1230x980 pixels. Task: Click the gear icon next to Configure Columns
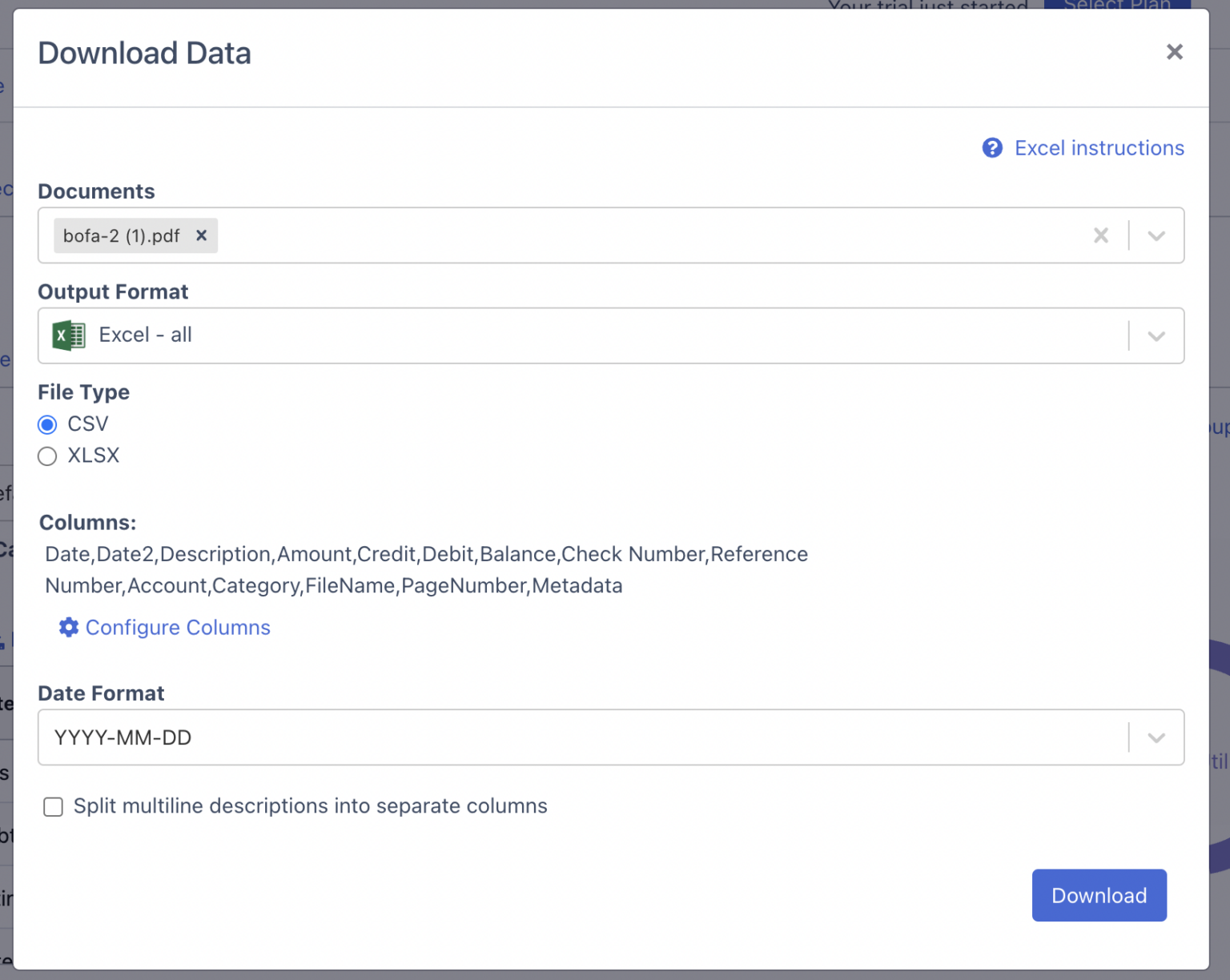point(68,627)
